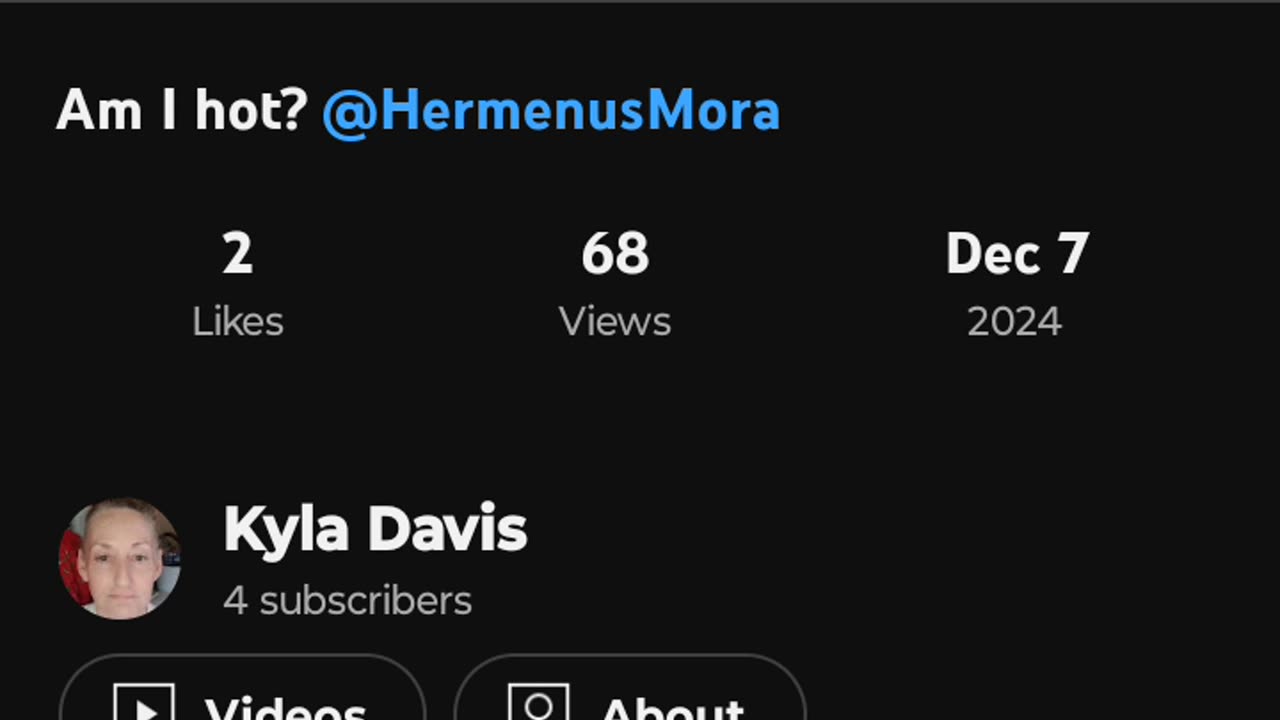Click the play icon inside Videos button

pyautogui.click(x=144, y=703)
